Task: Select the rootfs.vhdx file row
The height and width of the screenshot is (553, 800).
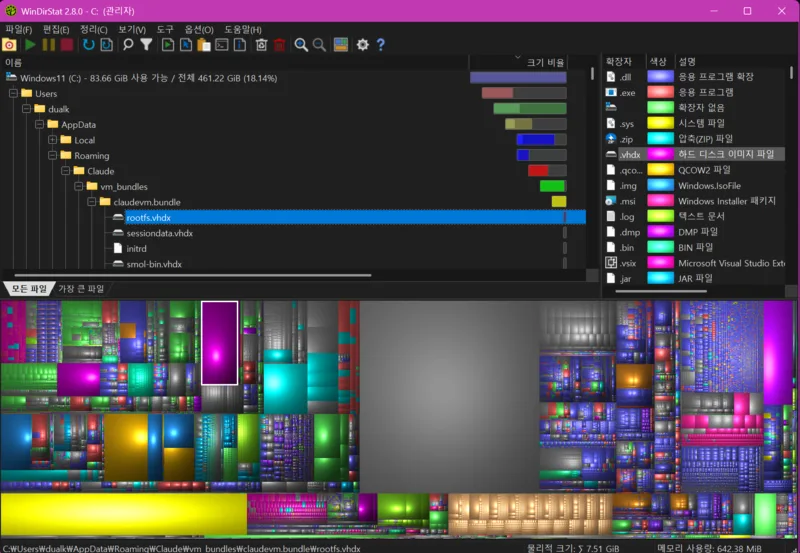Action: coord(356,217)
